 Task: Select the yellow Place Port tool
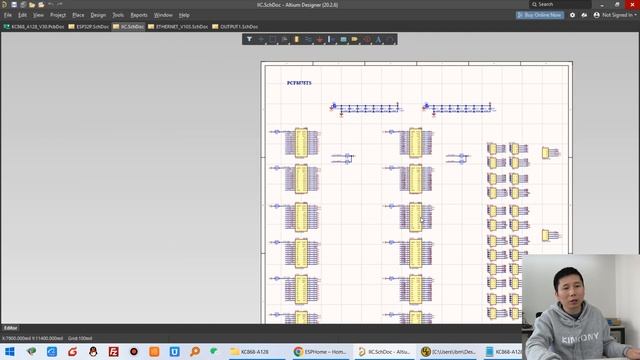(x=355, y=40)
